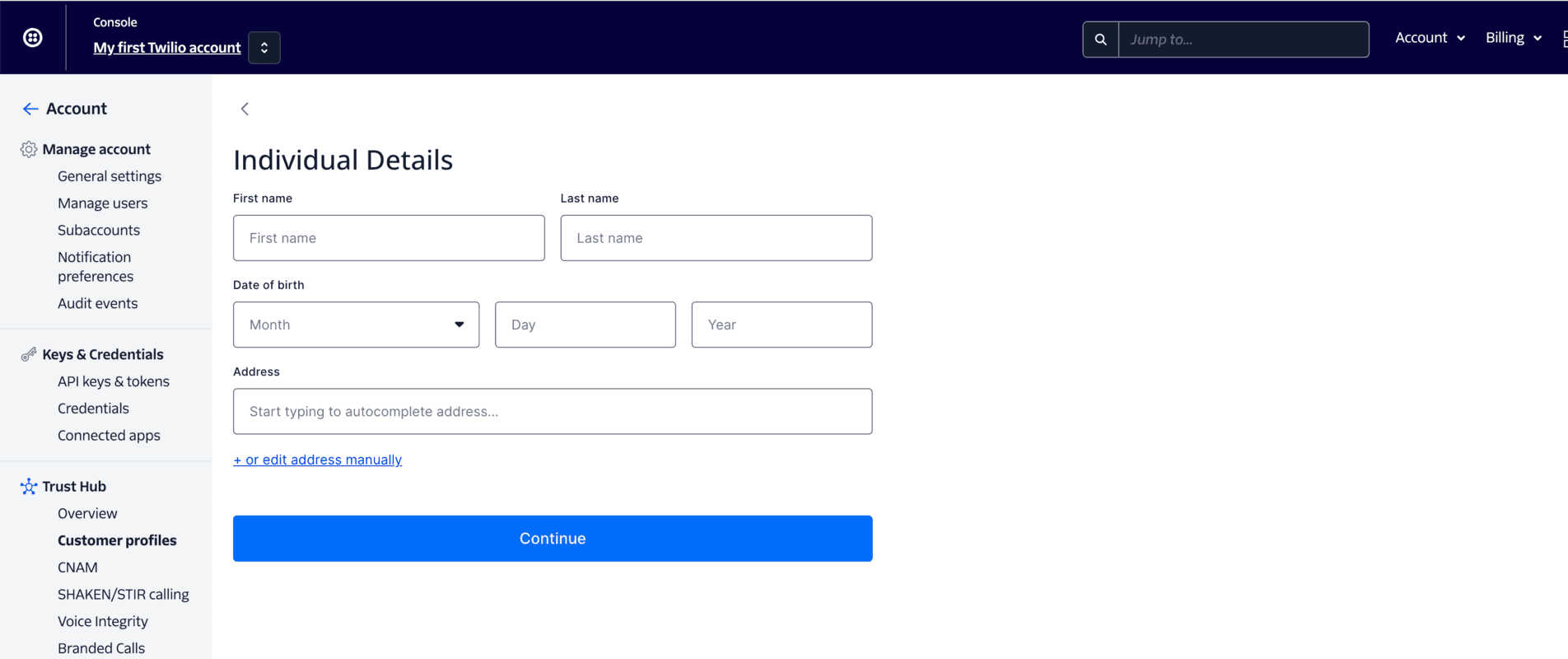Click the back arrow next to Account
1568x659 pixels.
(x=30, y=109)
